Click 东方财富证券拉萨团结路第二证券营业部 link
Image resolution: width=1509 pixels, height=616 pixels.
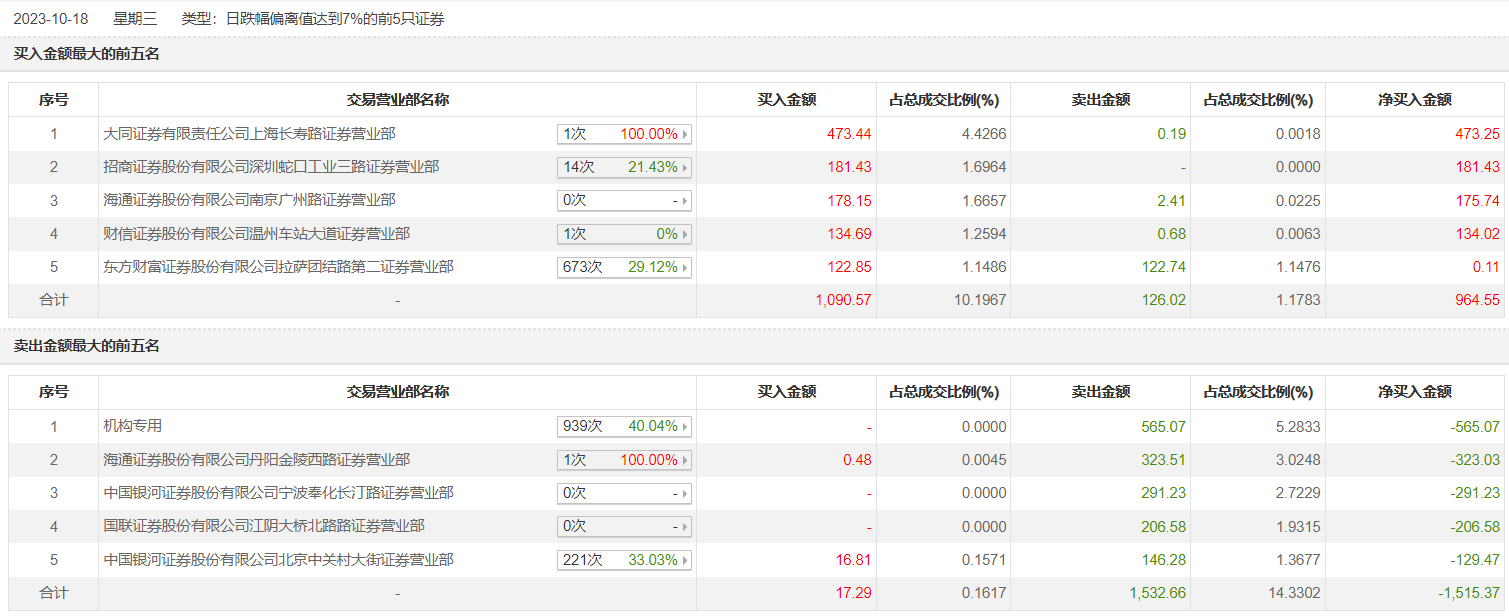278,267
